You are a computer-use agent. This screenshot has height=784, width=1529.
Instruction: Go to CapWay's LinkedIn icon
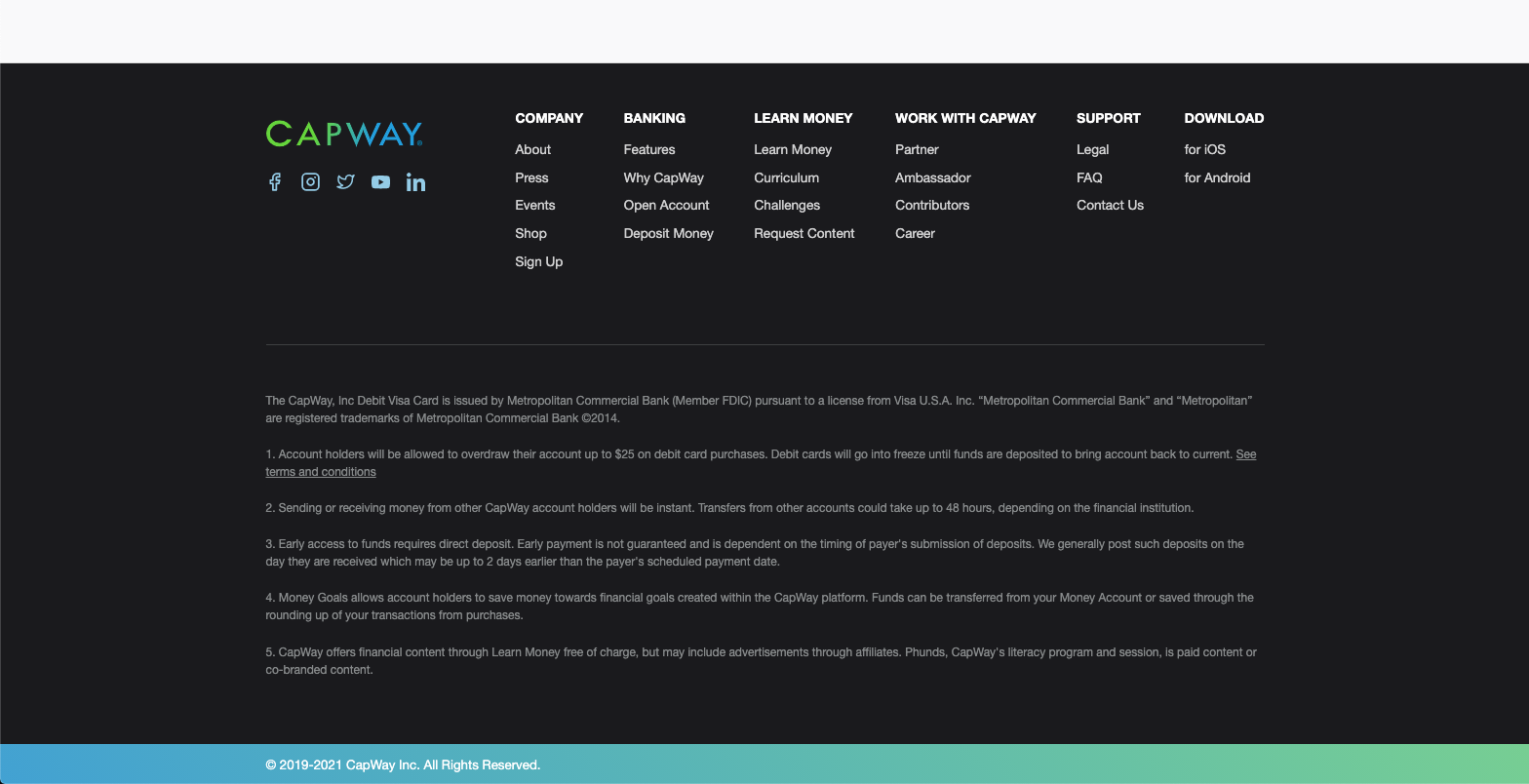(415, 182)
